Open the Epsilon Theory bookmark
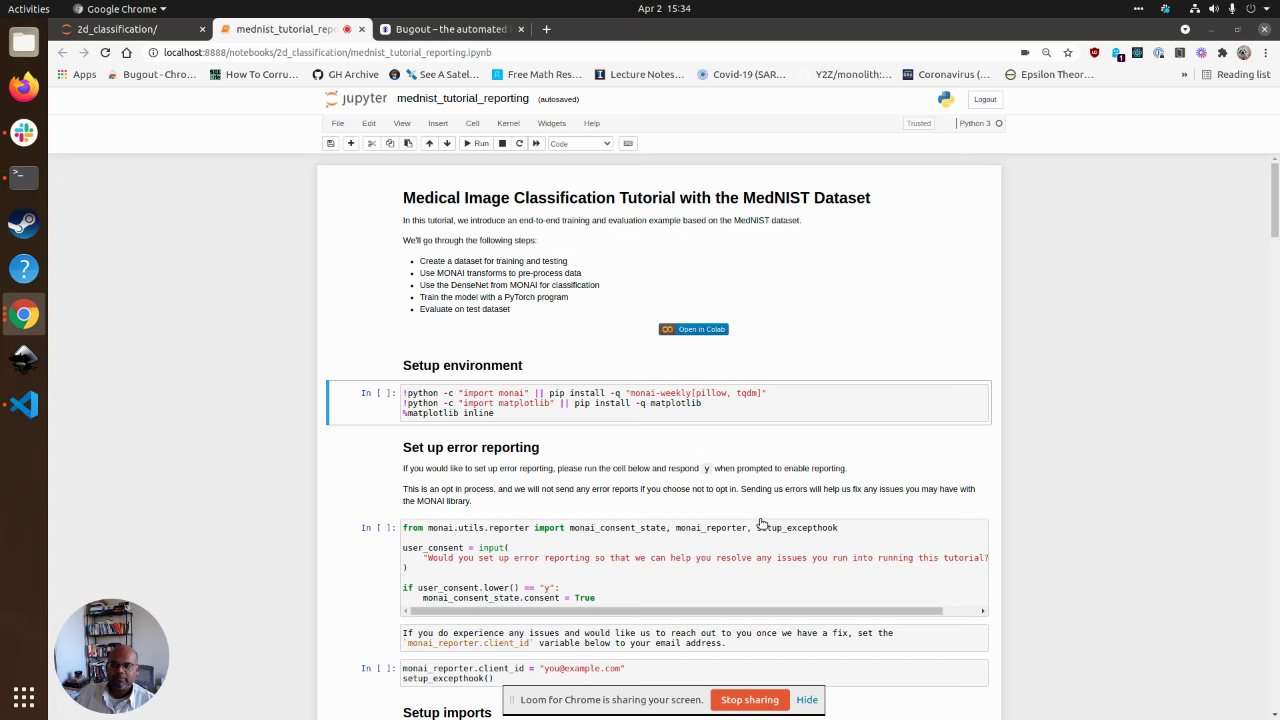The height and width of the screenshot is (720, 1280). pyautogui.click(x=1049, y=74)
